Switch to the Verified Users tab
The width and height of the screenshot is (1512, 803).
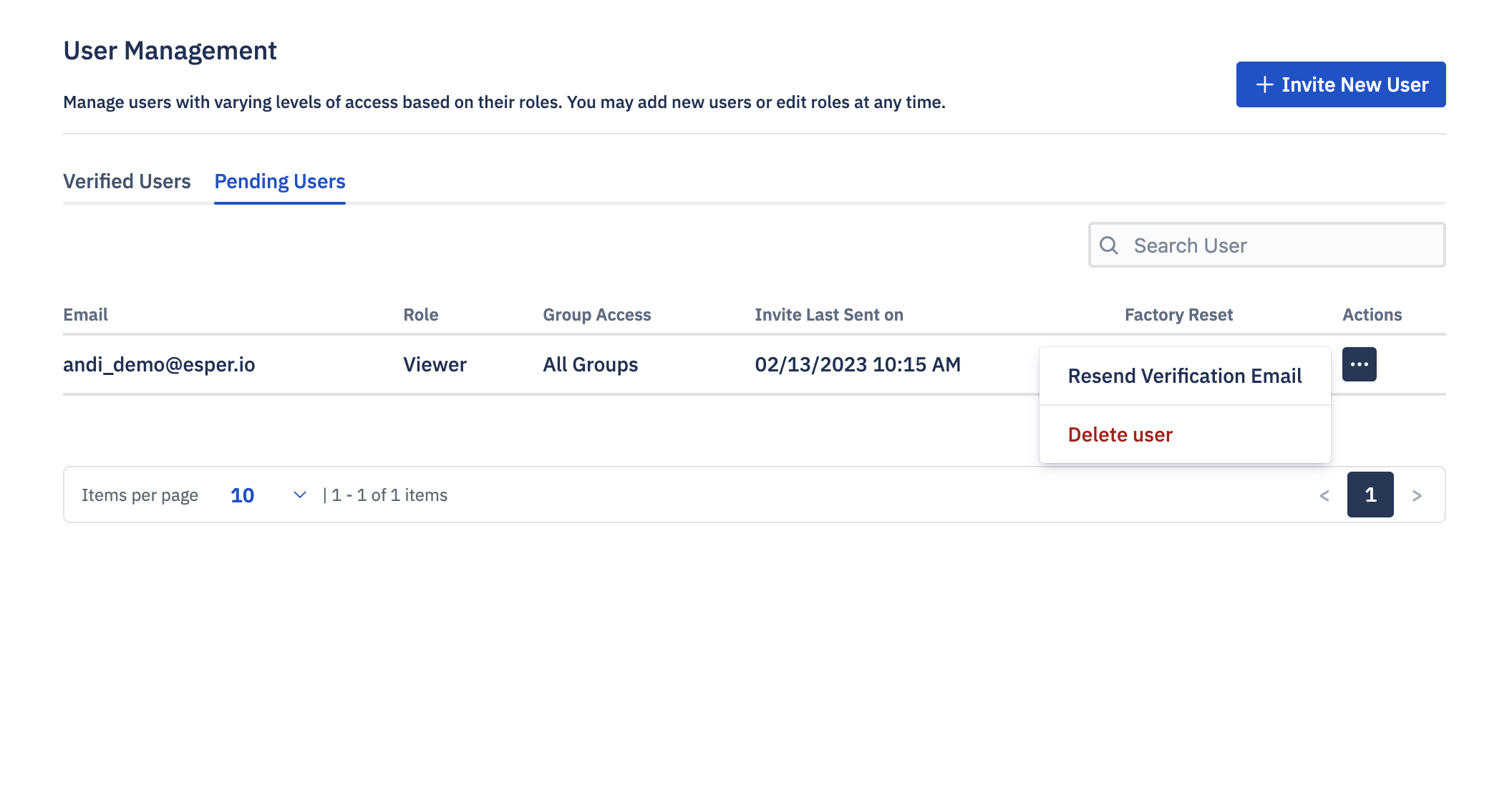(x=127, y=181)
